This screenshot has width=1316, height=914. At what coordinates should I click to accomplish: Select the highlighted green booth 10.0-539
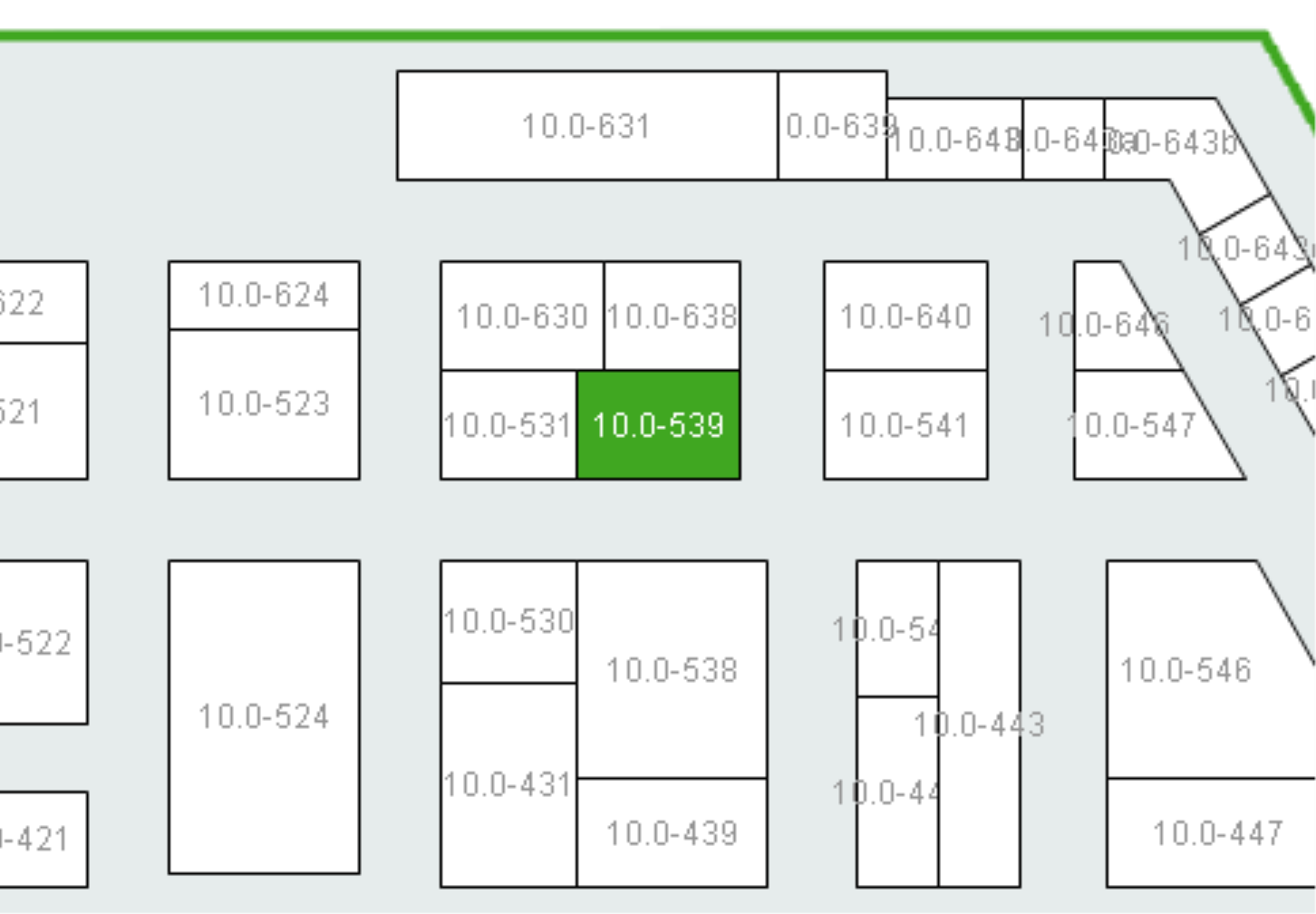coord(659,424)
